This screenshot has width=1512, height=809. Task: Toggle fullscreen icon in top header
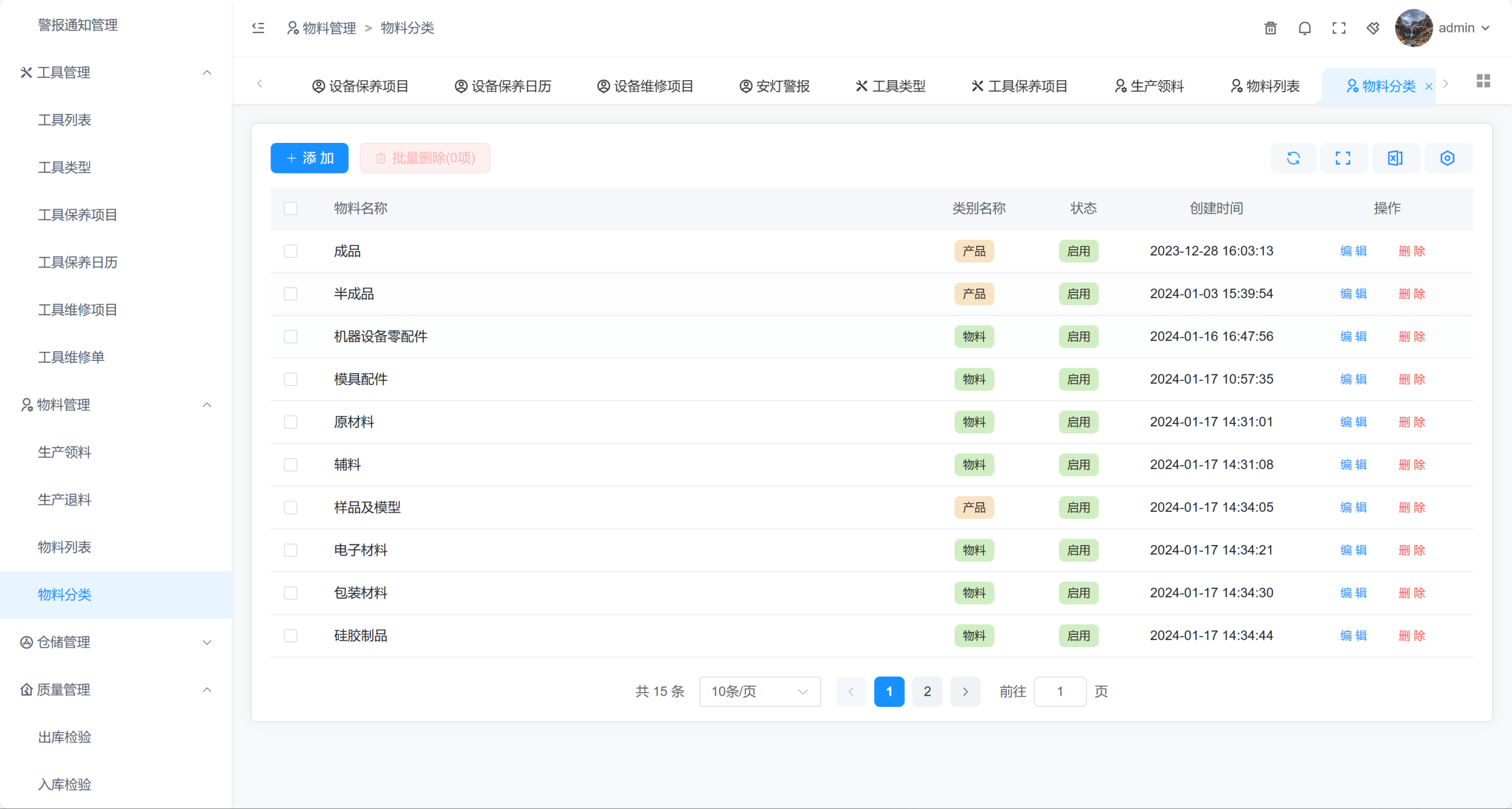1339,28
